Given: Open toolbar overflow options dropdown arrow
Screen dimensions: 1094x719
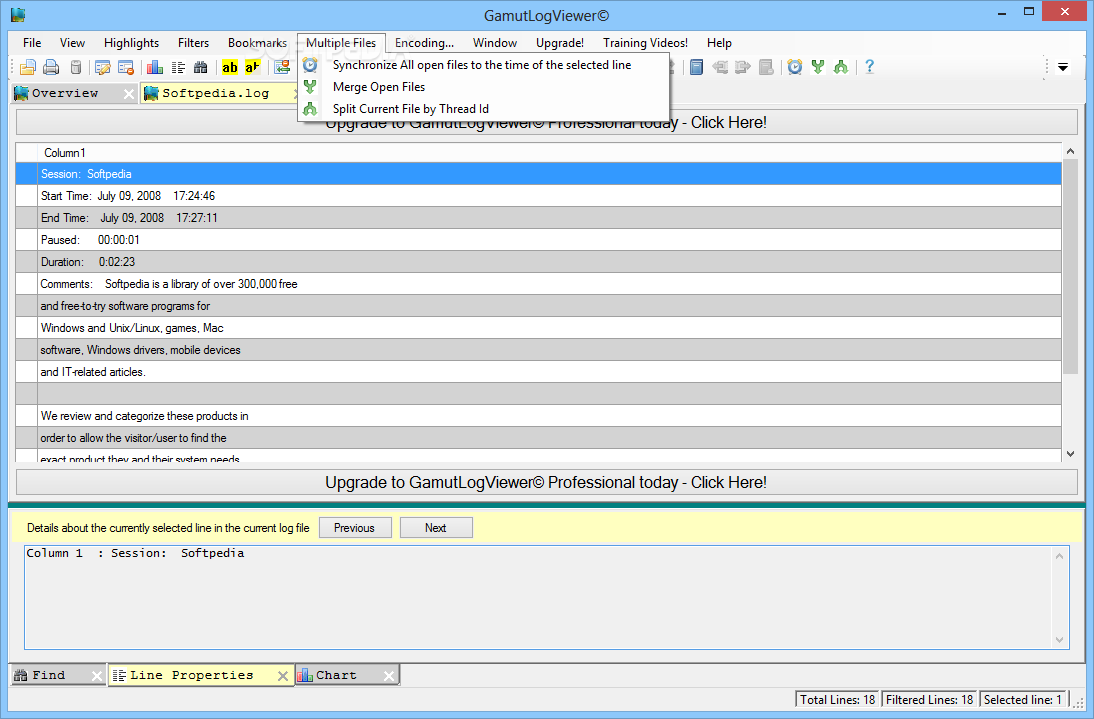Looking at the screenshot, I should tap(1063, 68).
